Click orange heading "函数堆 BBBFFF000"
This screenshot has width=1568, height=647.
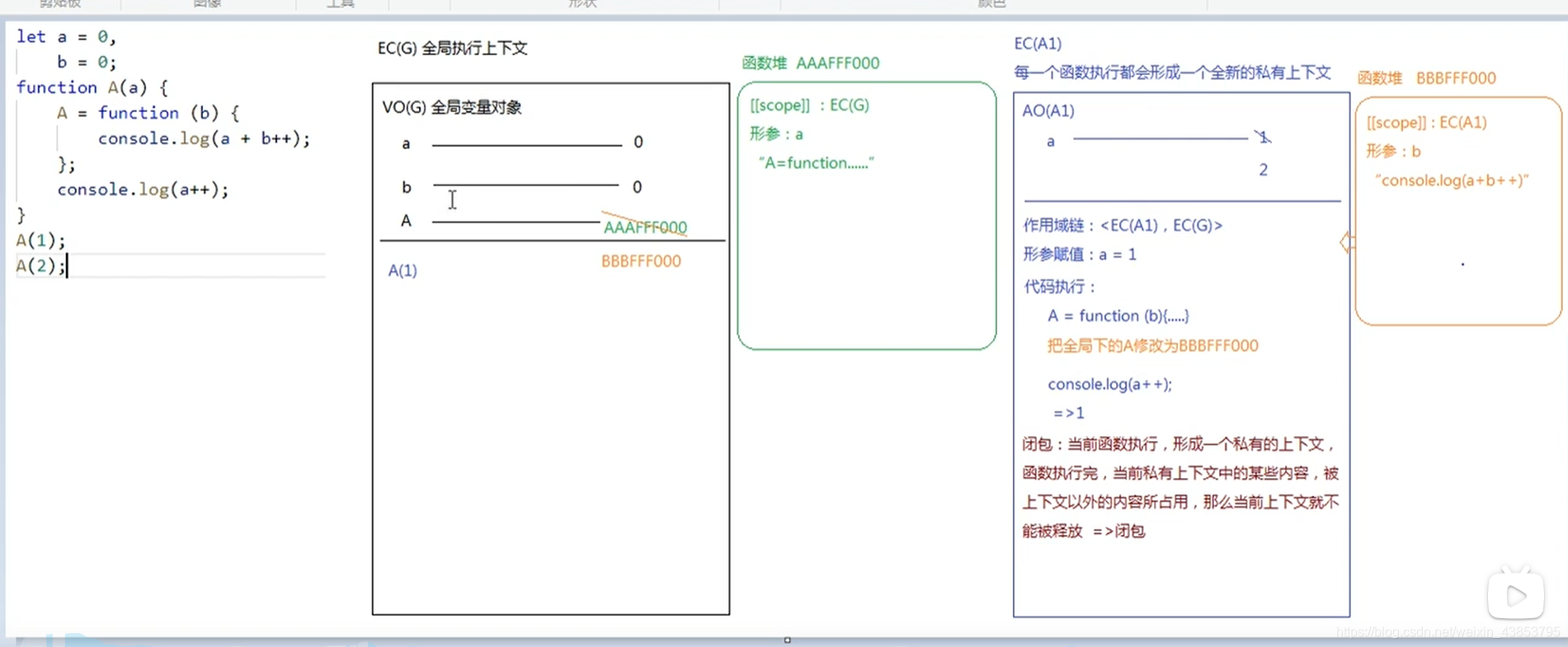(1426, 78)
